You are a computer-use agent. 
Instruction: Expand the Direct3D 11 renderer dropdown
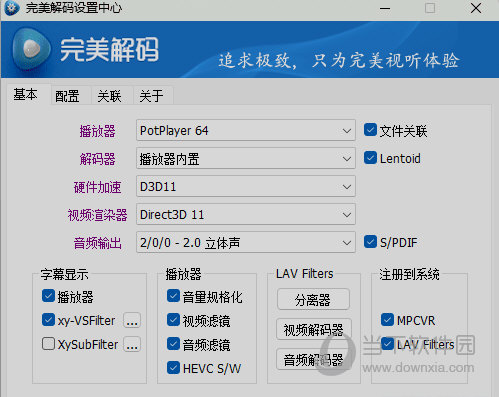pyautogui.click(x=246, y=214)
